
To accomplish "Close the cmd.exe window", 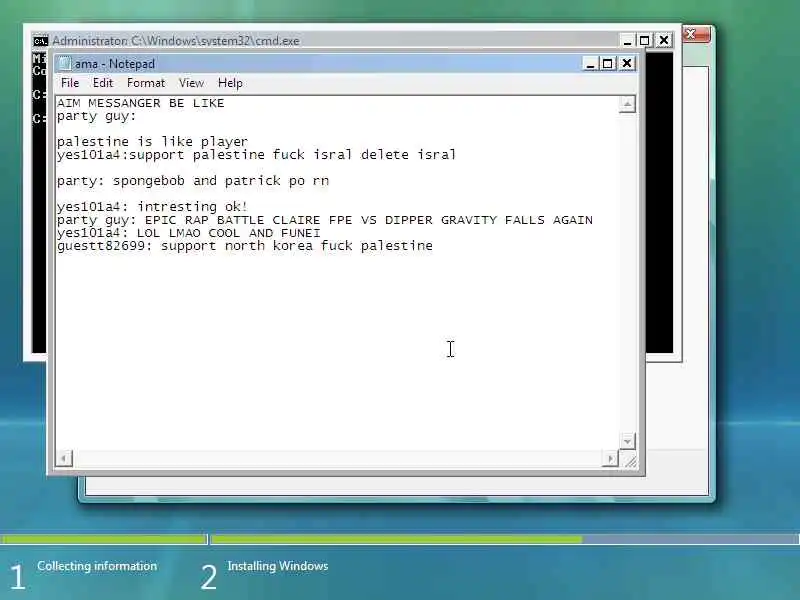I will pyautogui.click(x=663, y=40).
